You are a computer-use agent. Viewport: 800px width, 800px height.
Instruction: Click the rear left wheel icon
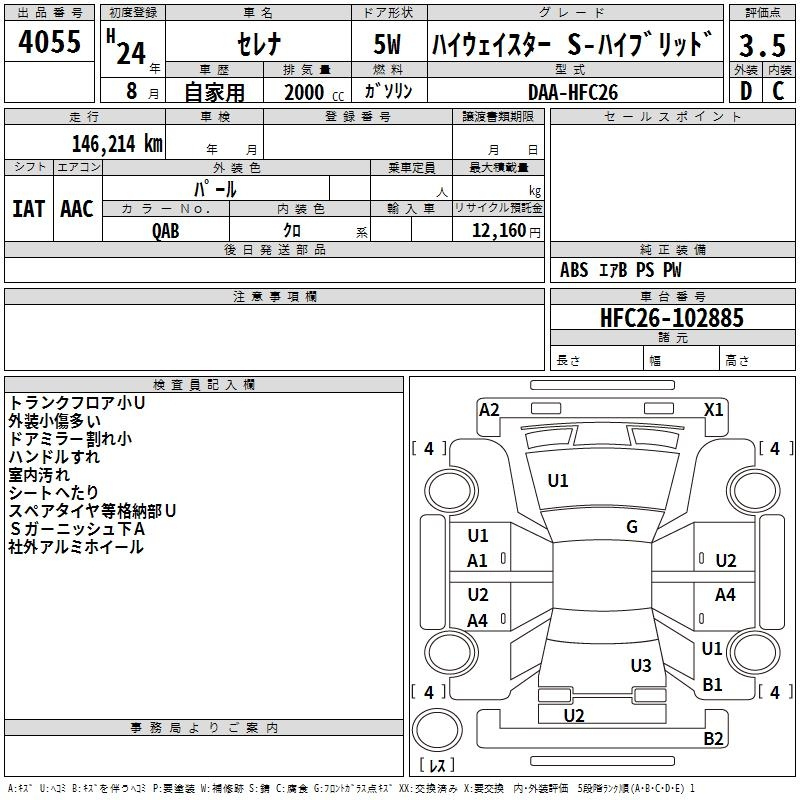click(x=451, y=652)
